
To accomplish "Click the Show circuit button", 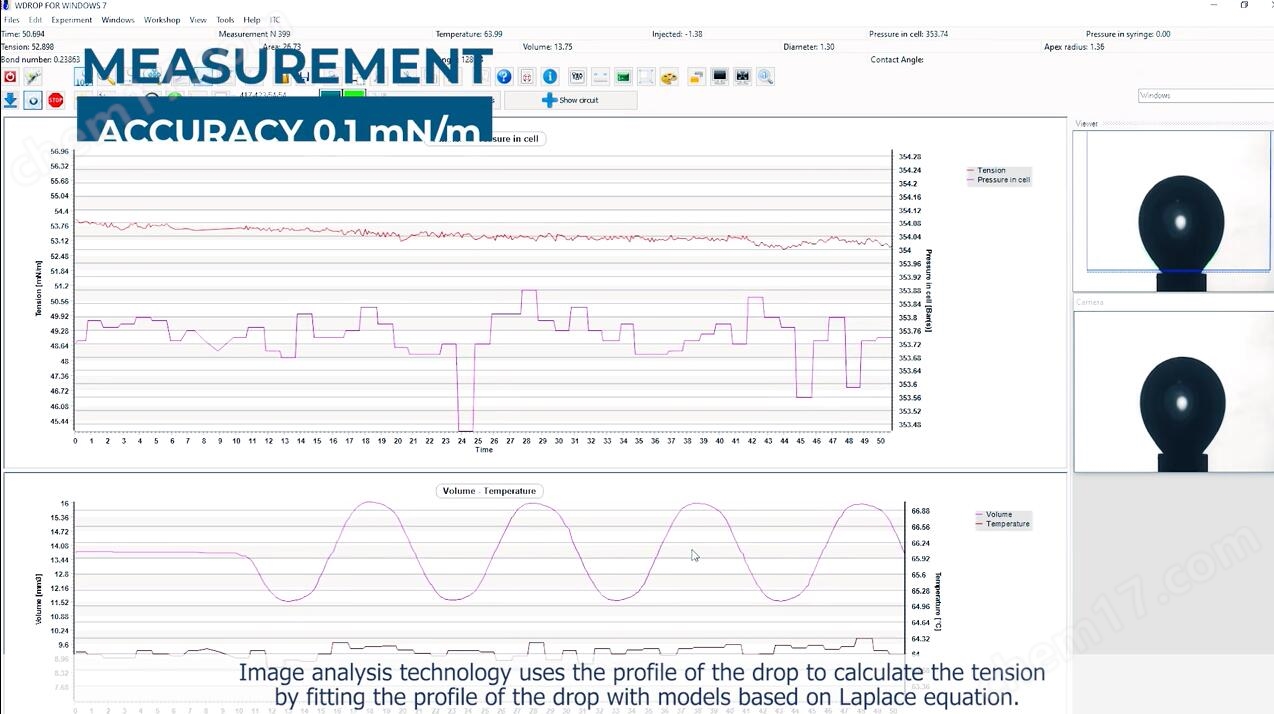I will 570,100.
